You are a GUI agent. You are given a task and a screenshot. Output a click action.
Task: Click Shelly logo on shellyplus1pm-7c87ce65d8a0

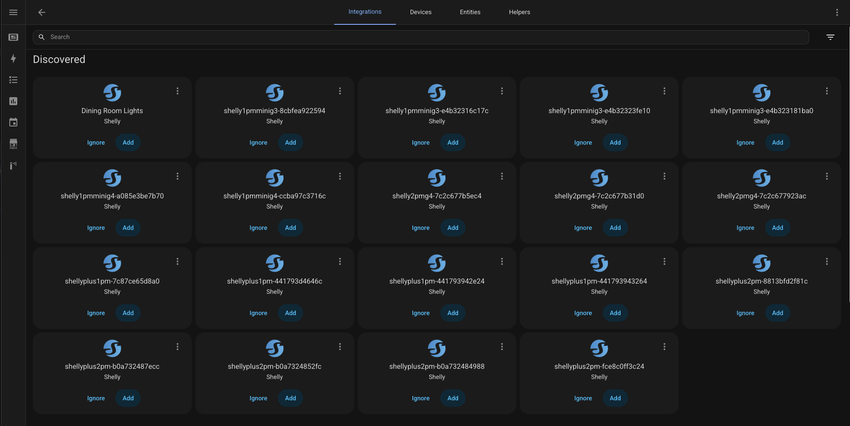point(112,263)
